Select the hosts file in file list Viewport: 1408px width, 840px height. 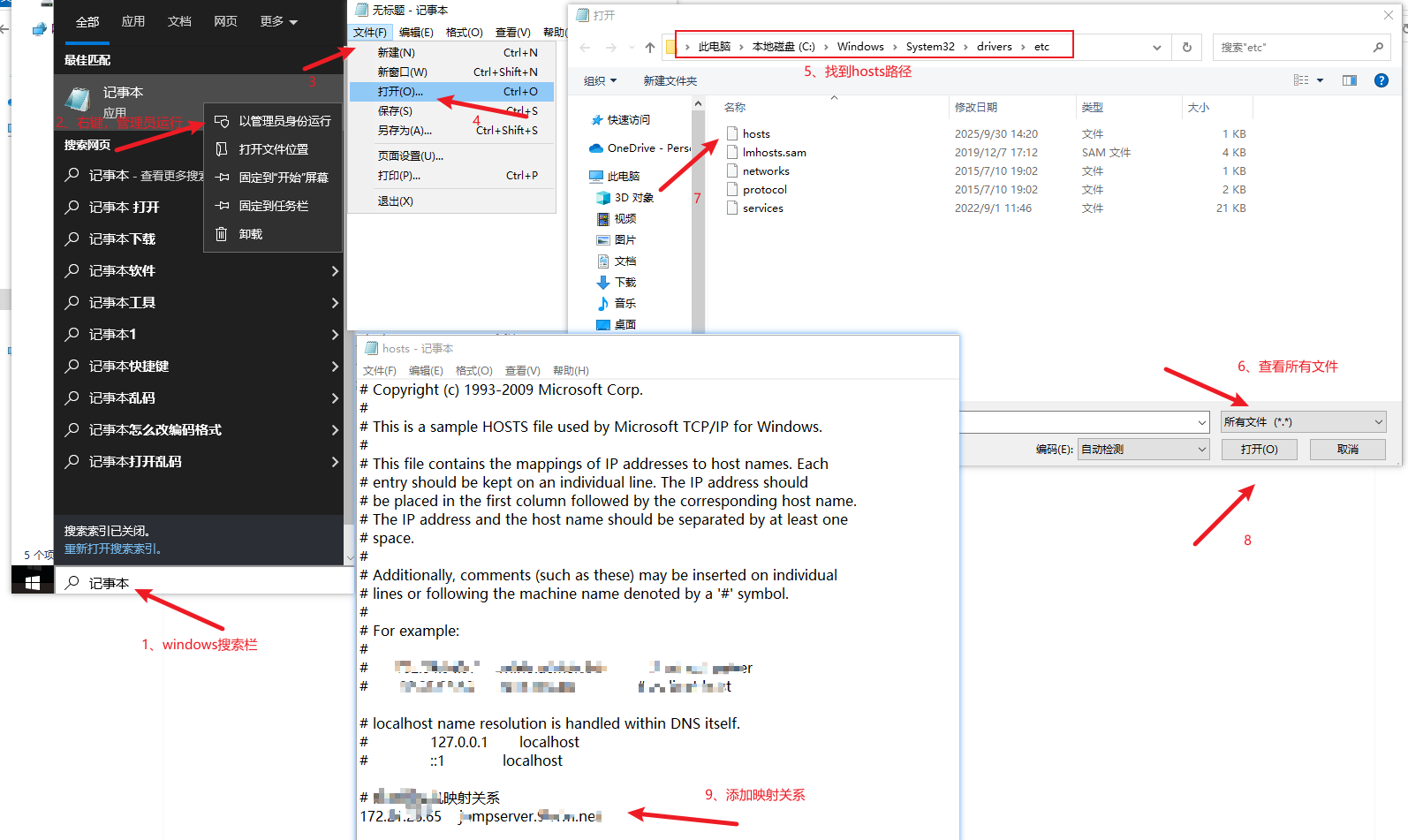click(x=756, y=134)
